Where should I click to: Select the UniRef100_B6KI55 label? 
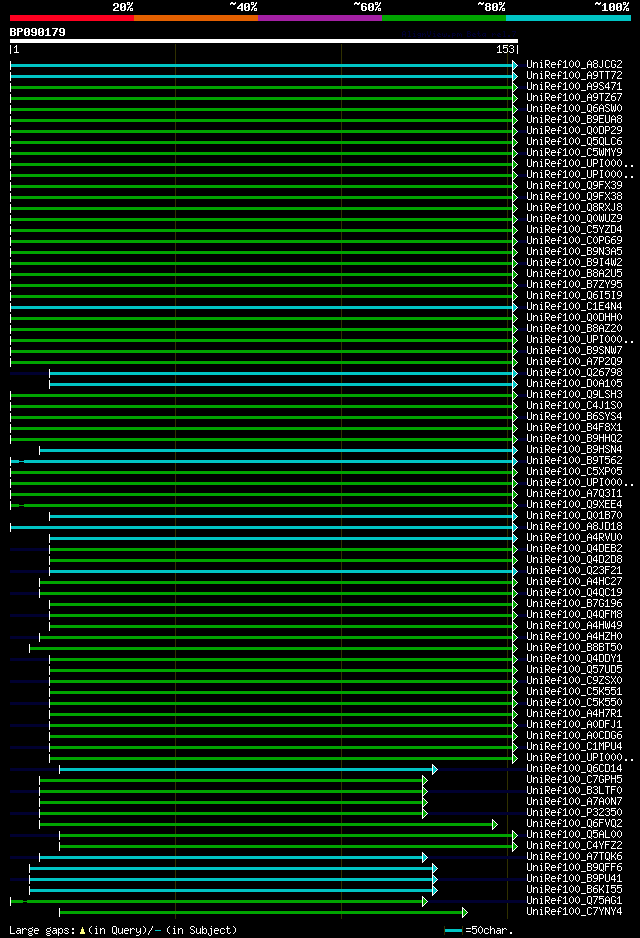[x=574, y=890]
